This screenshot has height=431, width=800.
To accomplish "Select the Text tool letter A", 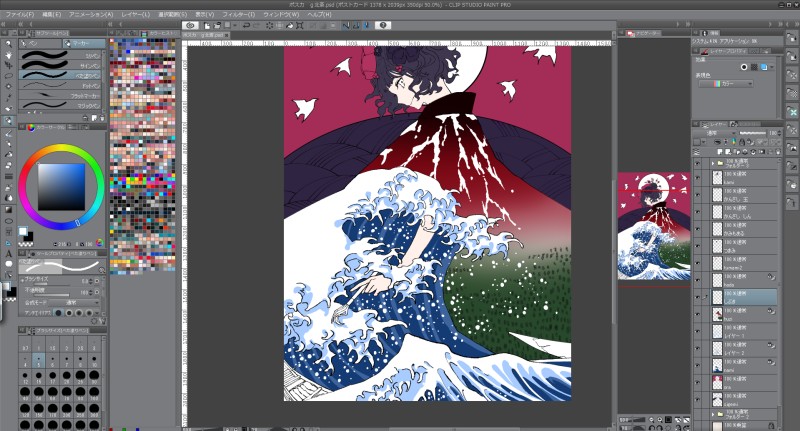I will (x=9, y=253).
